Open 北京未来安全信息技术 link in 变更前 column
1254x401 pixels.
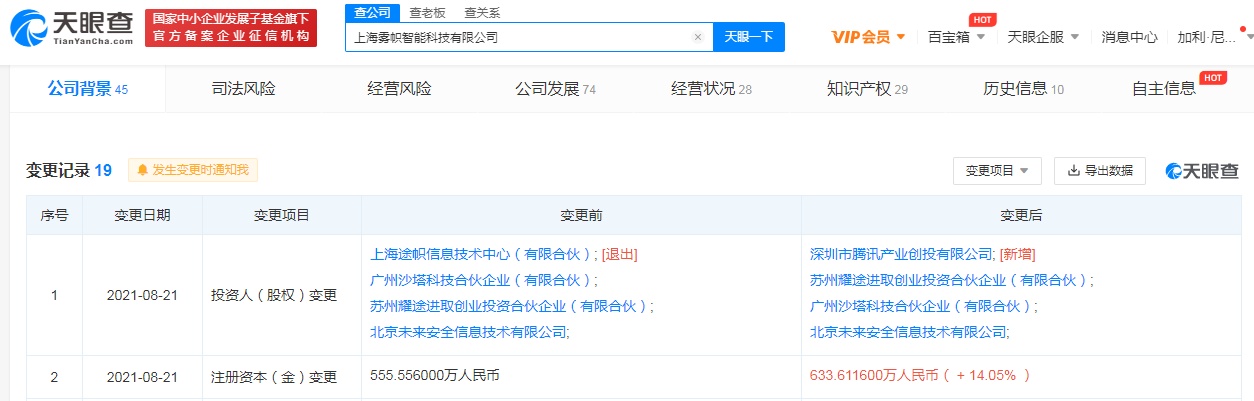(x=467, y=332)
